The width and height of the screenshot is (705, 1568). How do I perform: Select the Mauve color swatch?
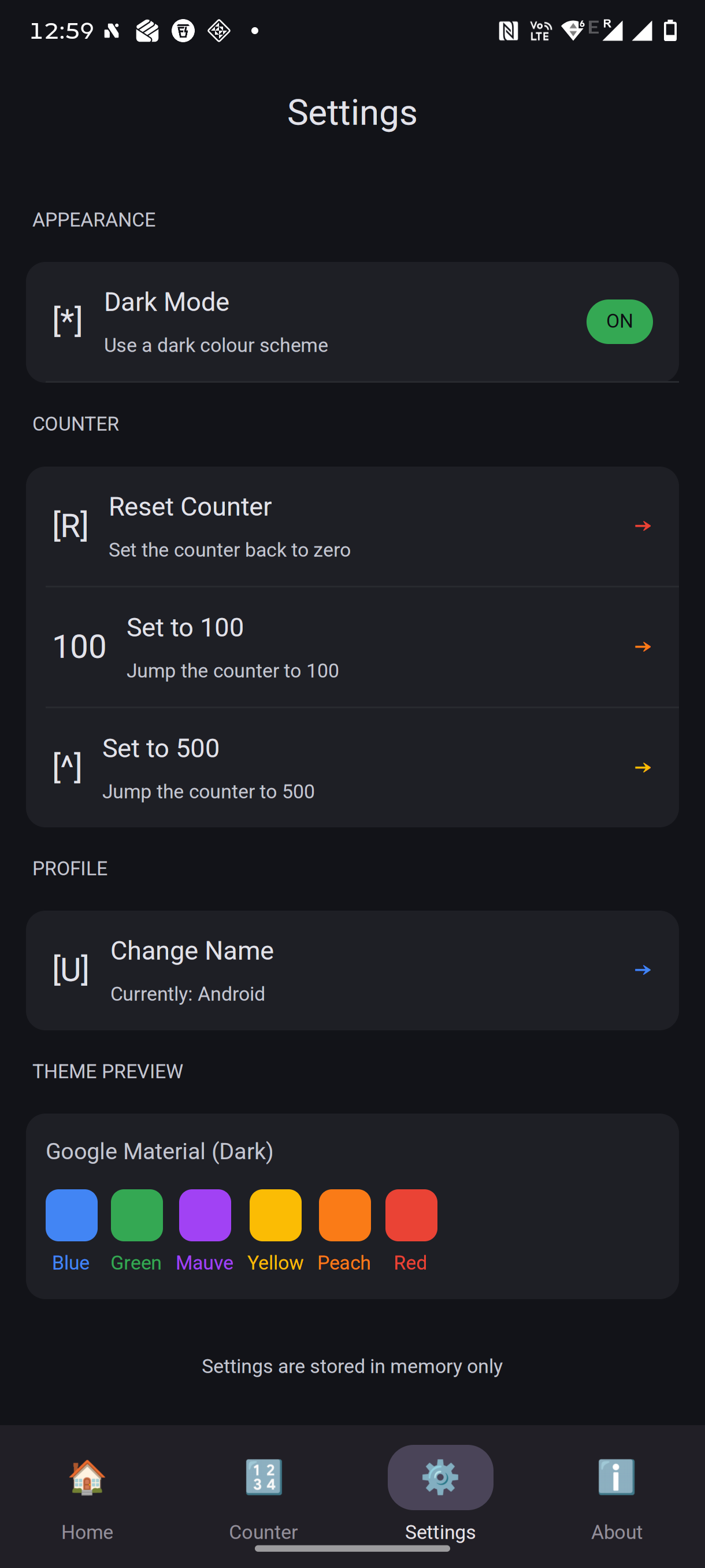pos(205,1215)
